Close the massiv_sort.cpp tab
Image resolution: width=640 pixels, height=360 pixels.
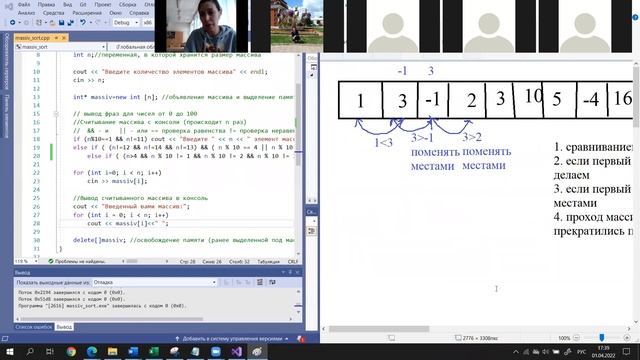(64, 38)
